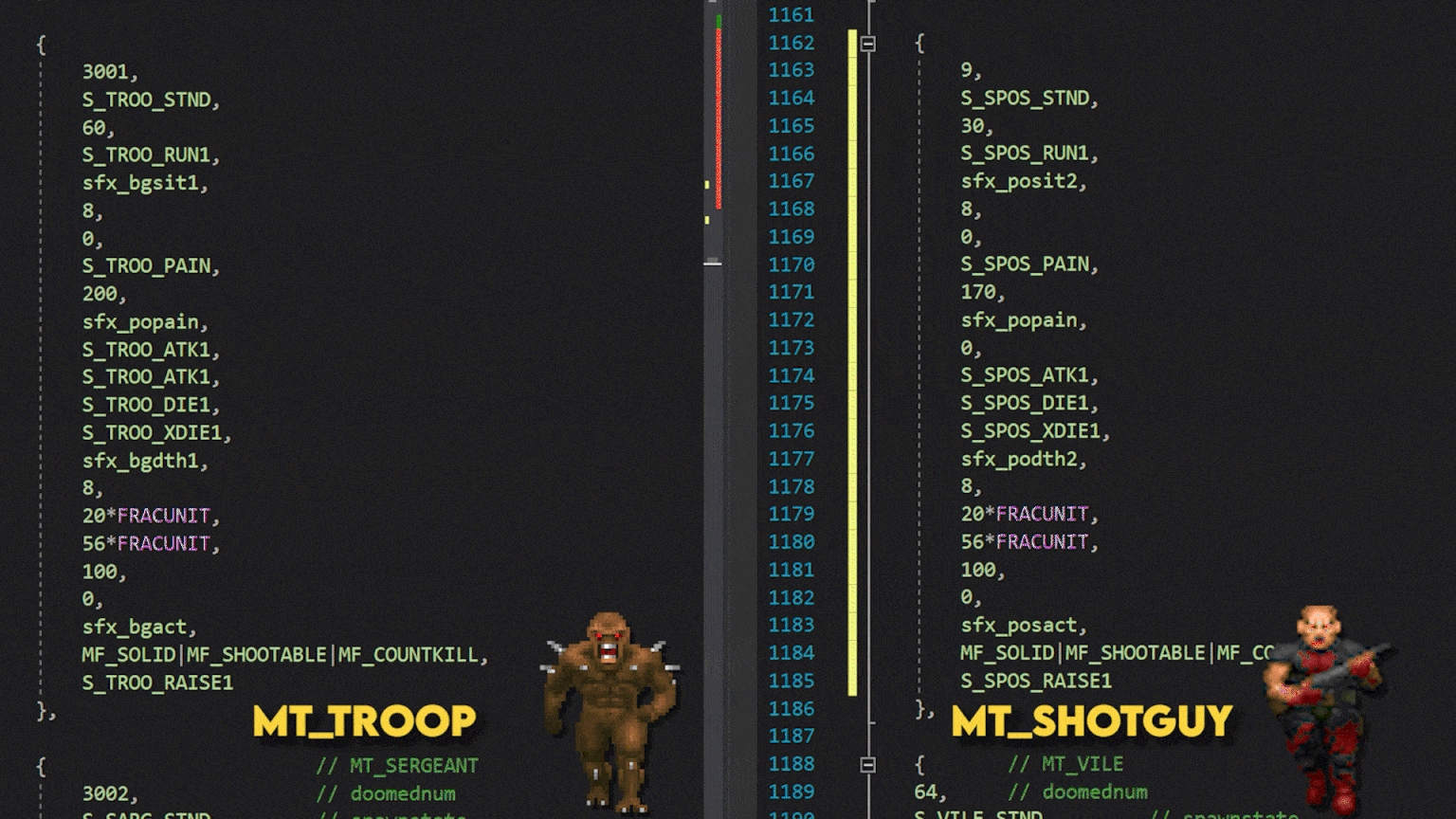Viewport: 1456px width, 819px height.
Task: Click line number 1173 in the gutter
Action: point(792,348)
